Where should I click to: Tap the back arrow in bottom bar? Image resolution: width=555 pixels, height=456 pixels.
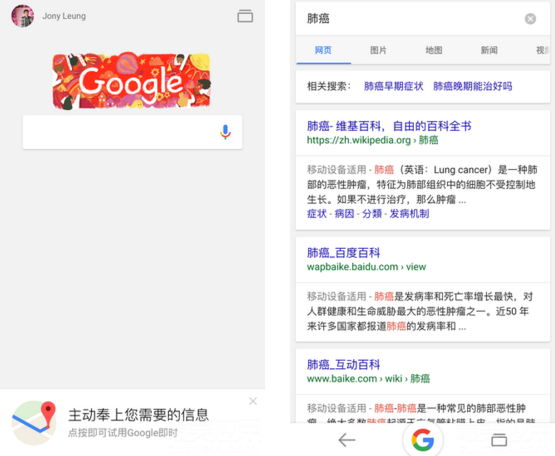pyautogui.click(x=347, y=440)
